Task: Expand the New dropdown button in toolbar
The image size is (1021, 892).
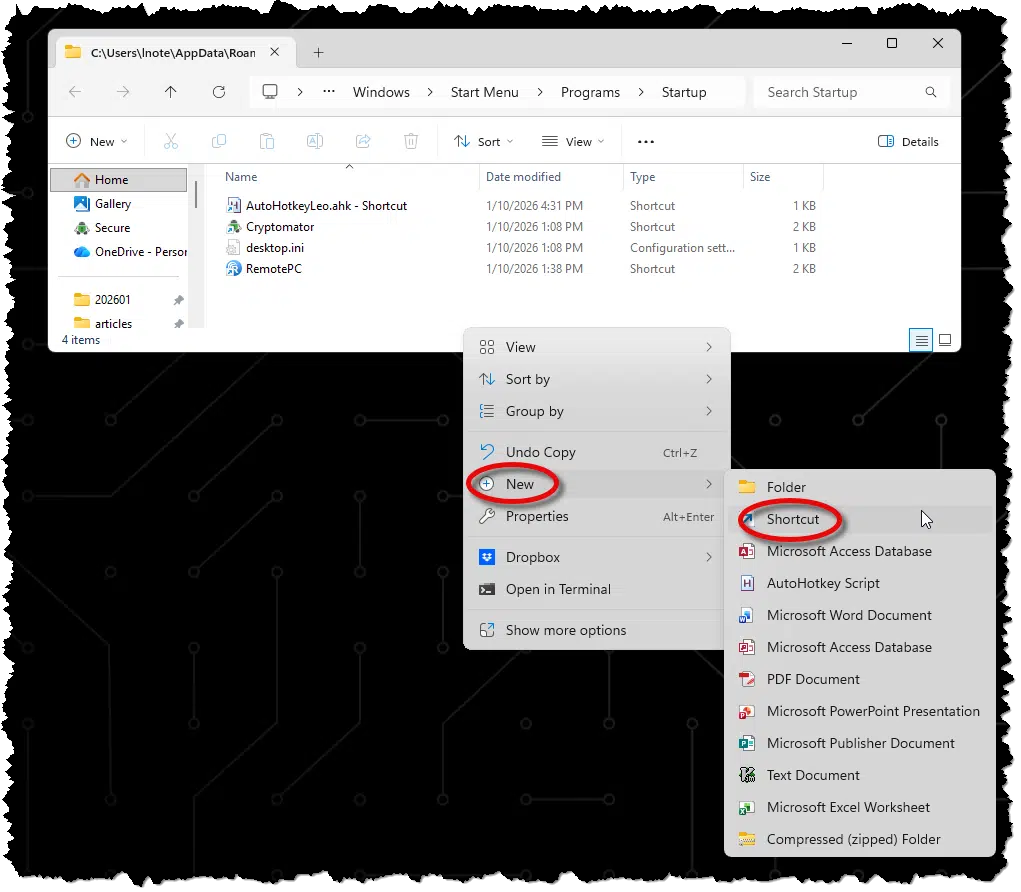Action: point(97,142)
